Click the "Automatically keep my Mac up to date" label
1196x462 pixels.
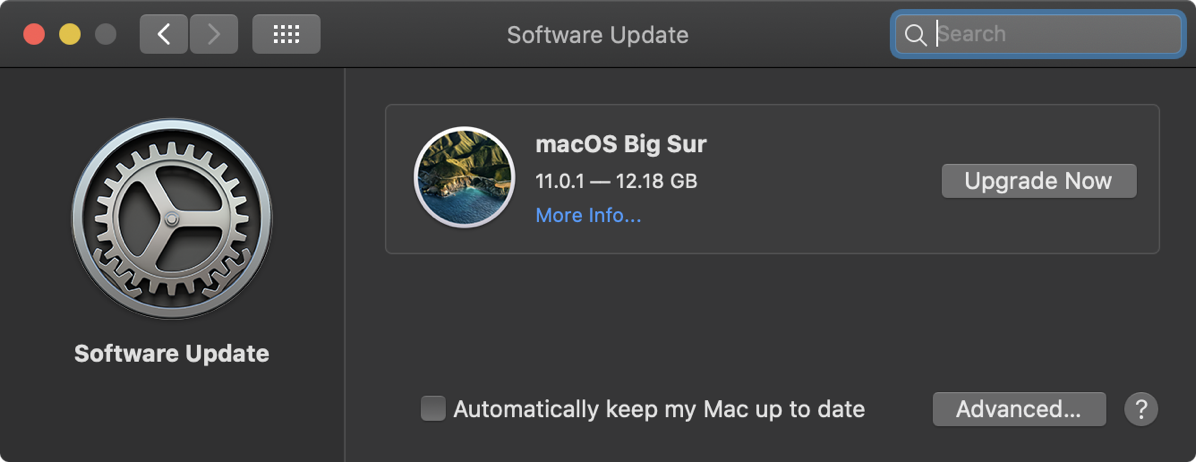click(x=659, y=409)
